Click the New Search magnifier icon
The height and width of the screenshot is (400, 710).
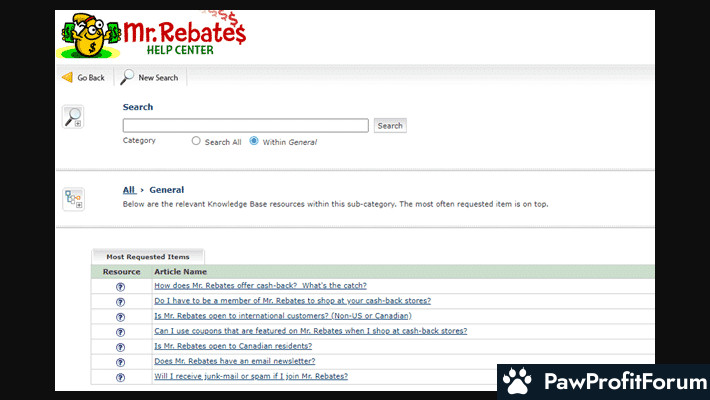tap(127, 77)
